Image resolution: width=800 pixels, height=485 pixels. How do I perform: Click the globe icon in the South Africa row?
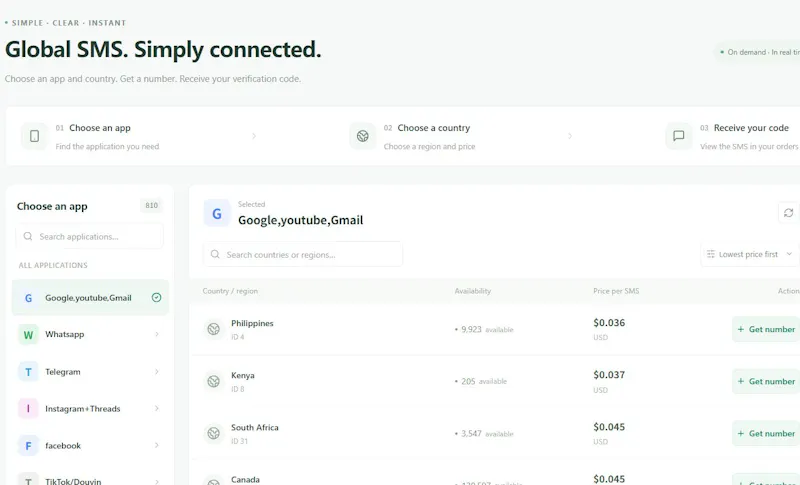click(214, 433)
